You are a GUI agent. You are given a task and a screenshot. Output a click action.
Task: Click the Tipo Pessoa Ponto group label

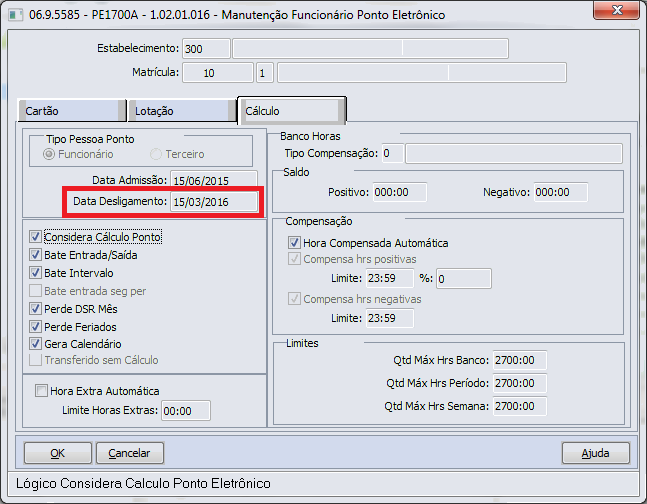90,139
